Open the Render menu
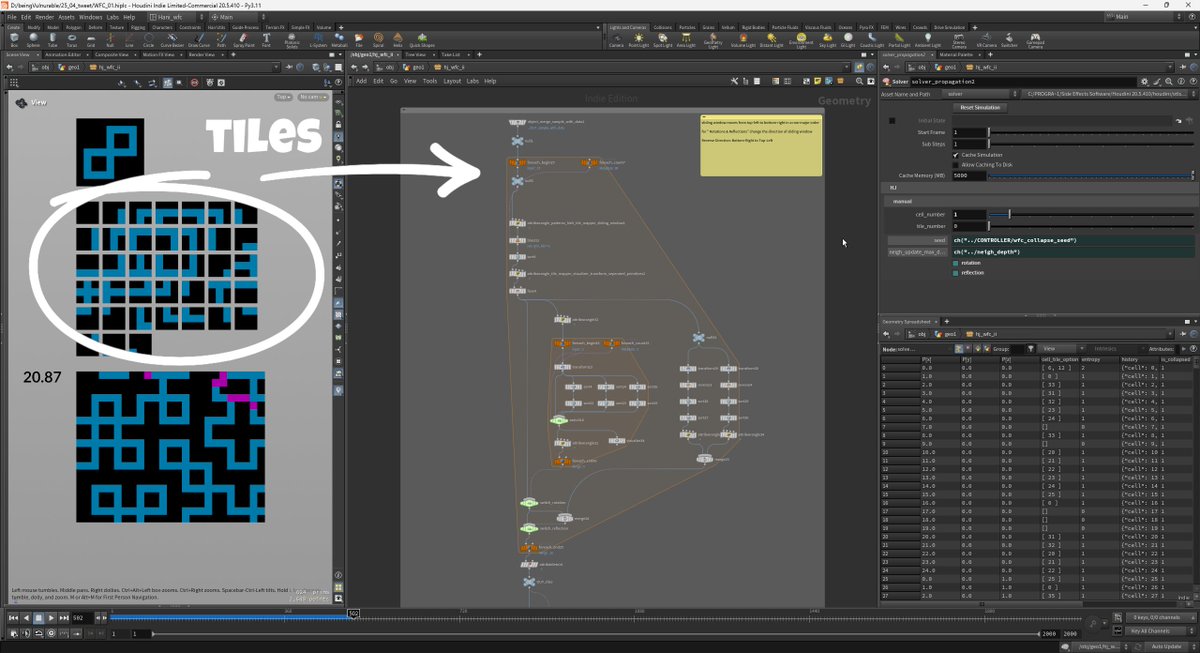 pos(44,17)
